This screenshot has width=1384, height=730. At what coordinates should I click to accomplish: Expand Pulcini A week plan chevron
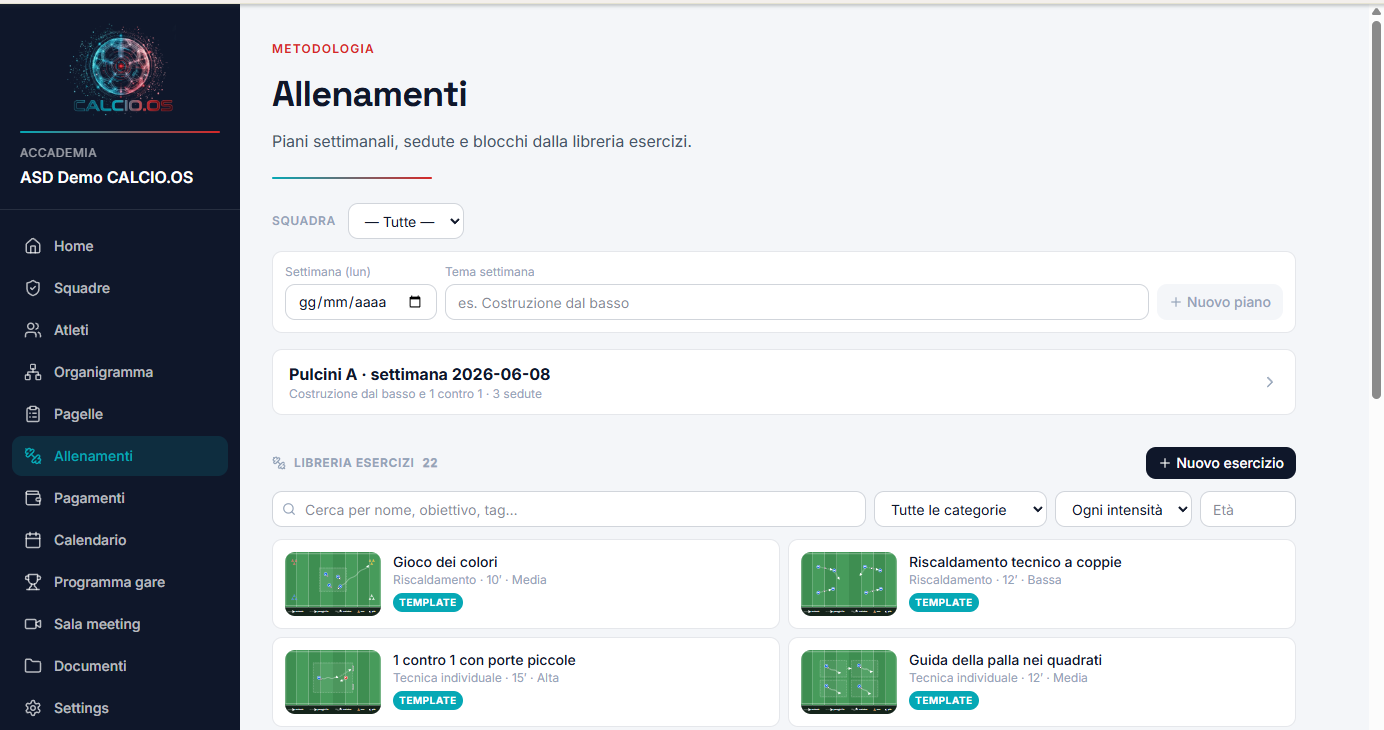[x=1270, y=382]
